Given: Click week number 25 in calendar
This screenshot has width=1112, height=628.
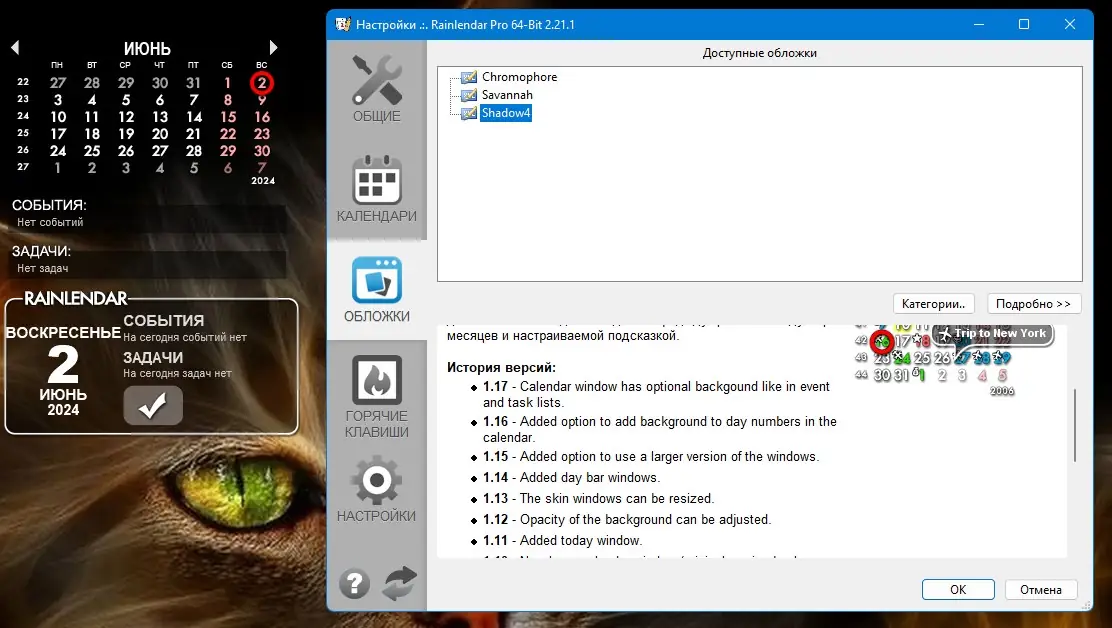Looking at the screenshot, I should (23, 133).
